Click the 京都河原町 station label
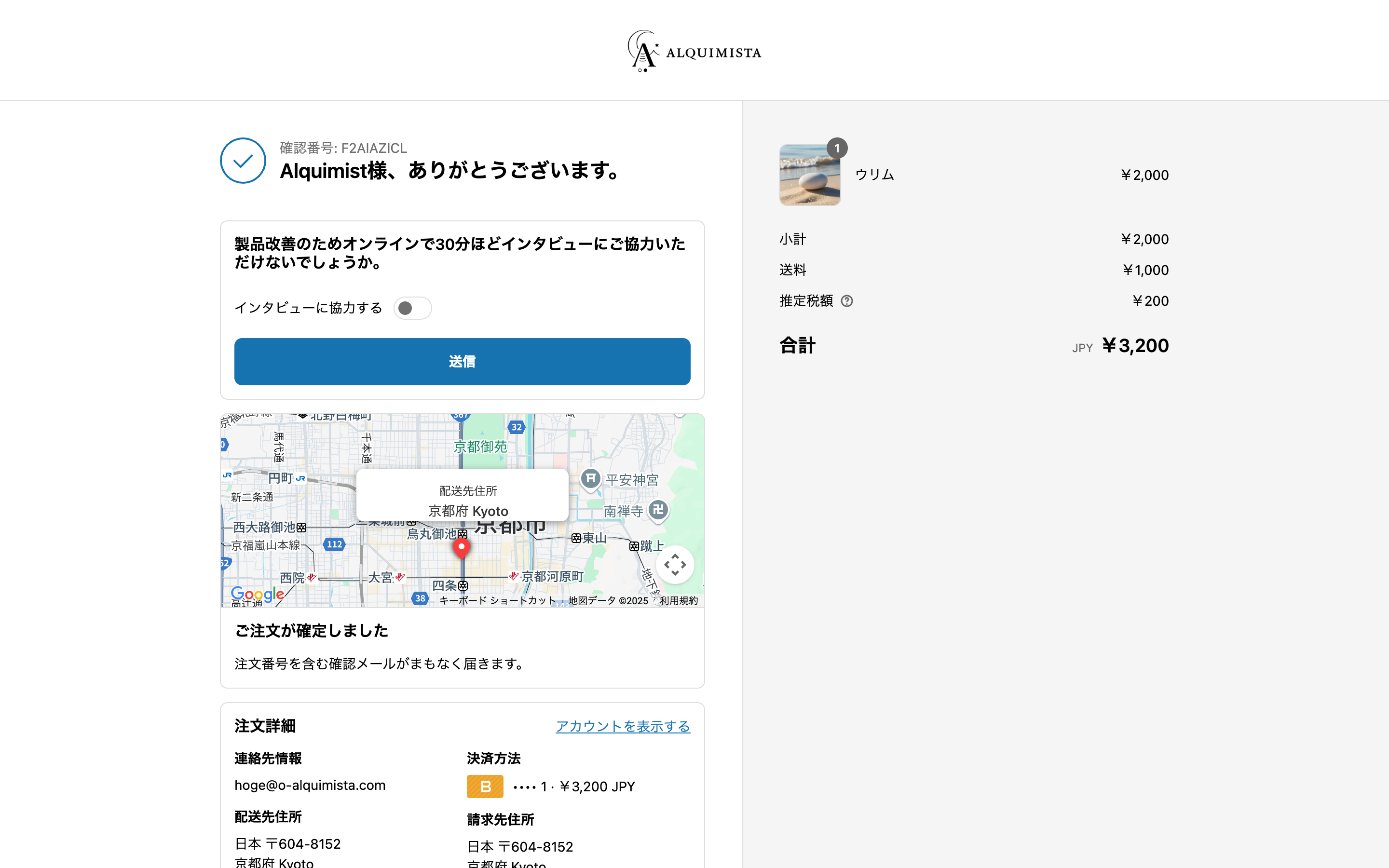The height and width of the screenshot is (868, 1389). (552, 576)
